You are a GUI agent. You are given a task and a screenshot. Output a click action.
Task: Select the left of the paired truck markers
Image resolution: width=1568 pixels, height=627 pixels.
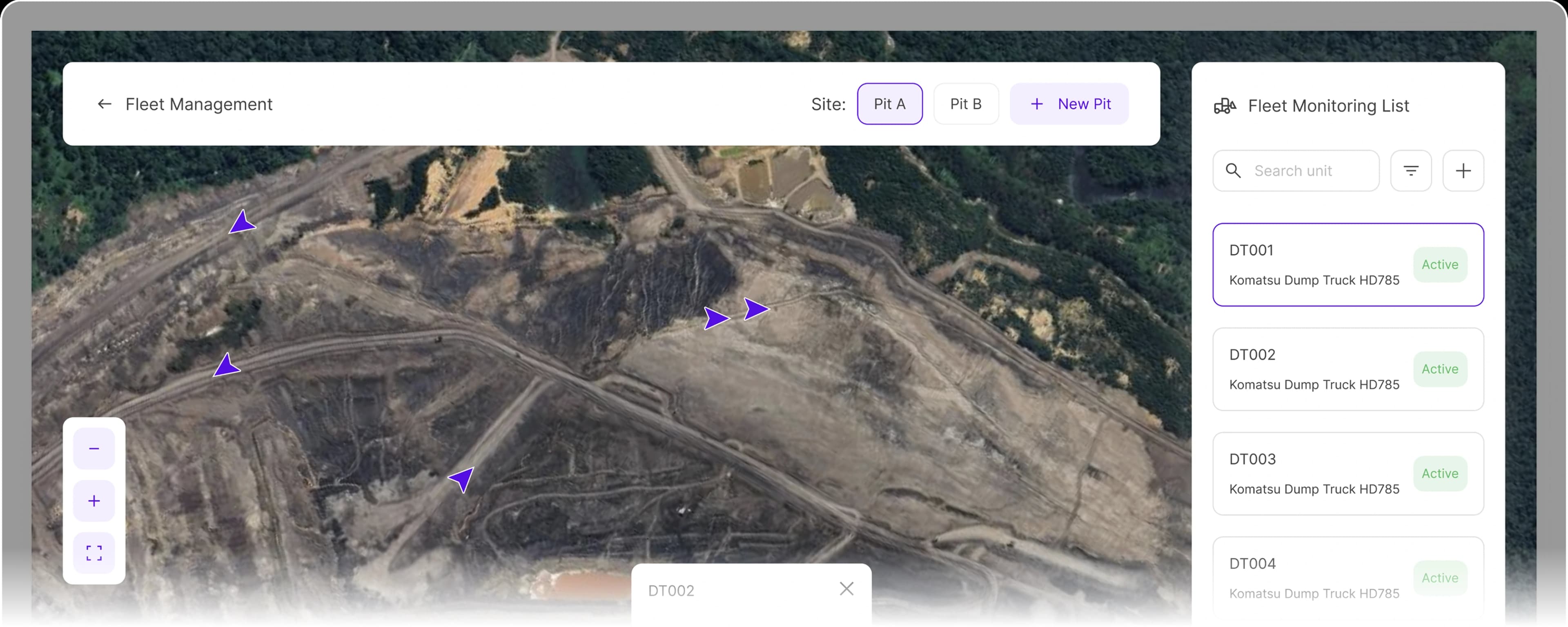717,318
